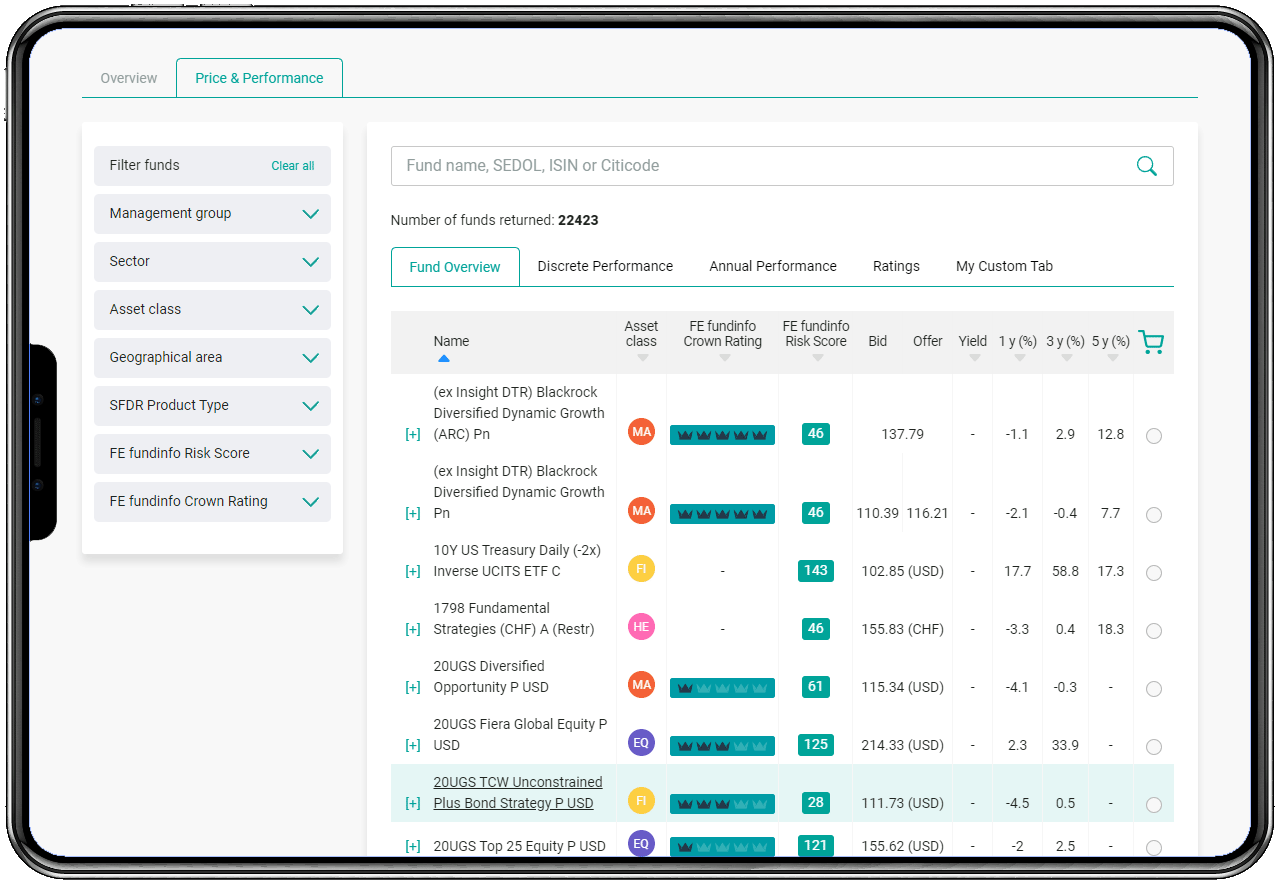Click the fund name search field

782,166
